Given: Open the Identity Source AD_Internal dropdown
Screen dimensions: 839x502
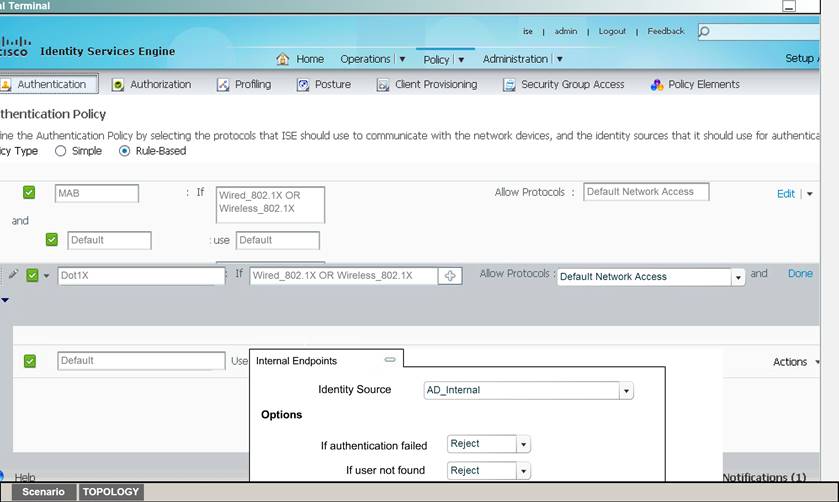Looking at the screenshot, I should tap(626, 391).
